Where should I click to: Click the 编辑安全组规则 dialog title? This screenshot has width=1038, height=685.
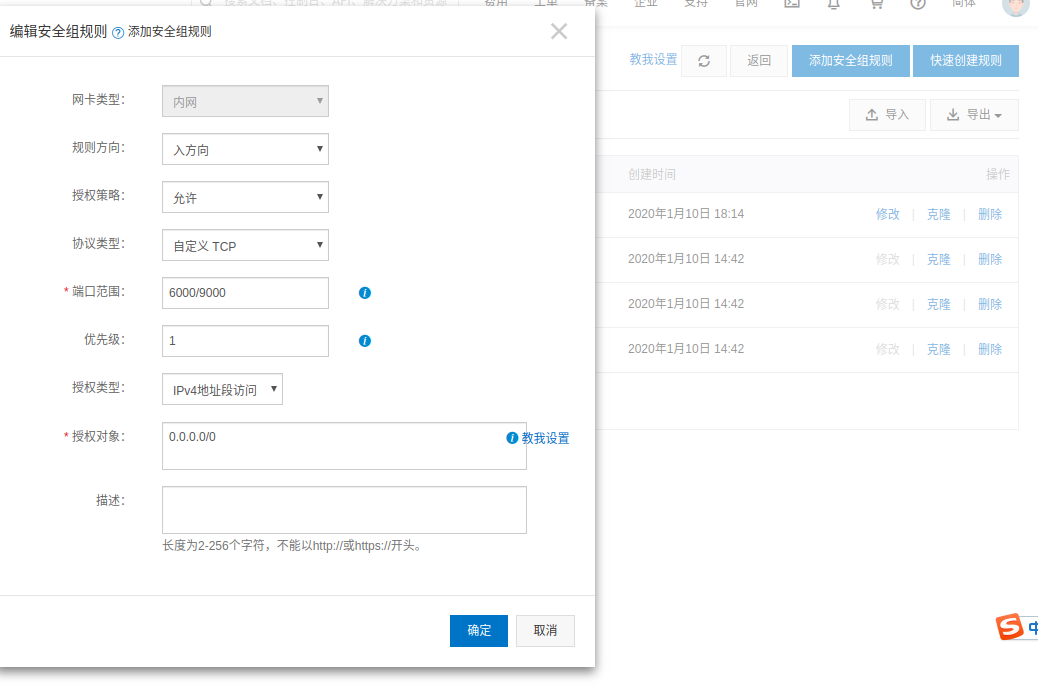pos(58,32)
